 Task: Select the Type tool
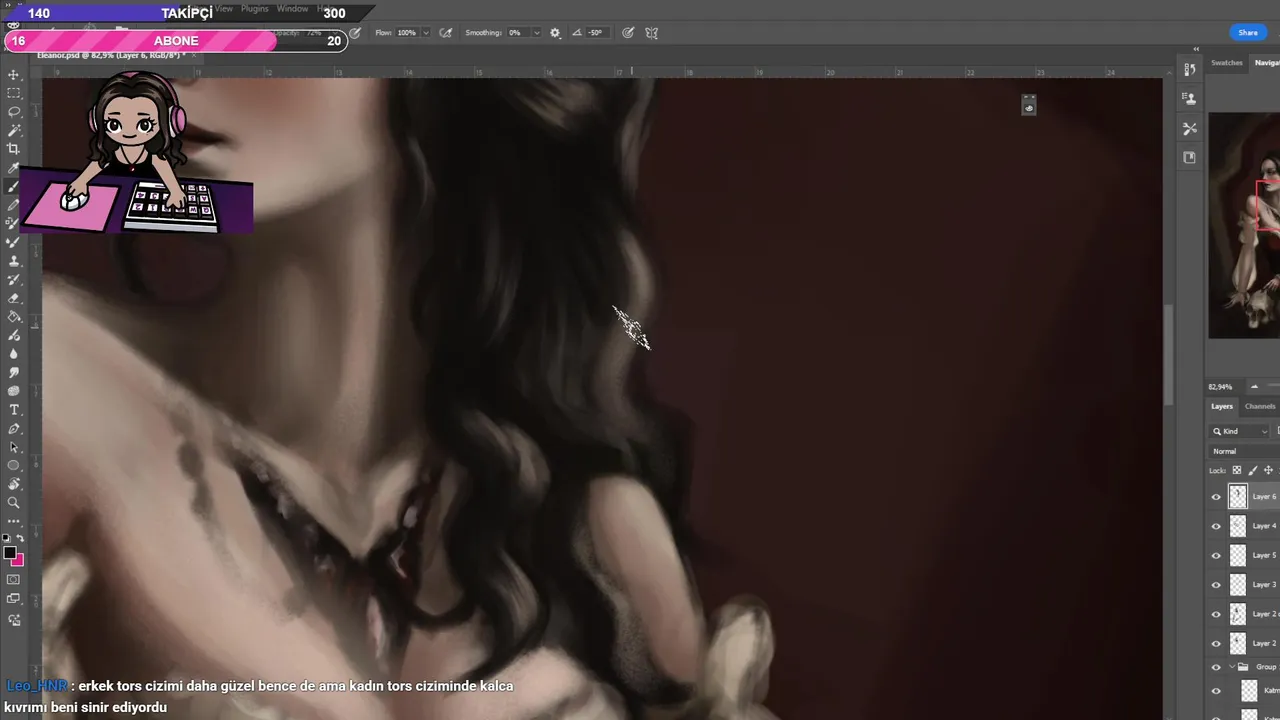(14, 410)
